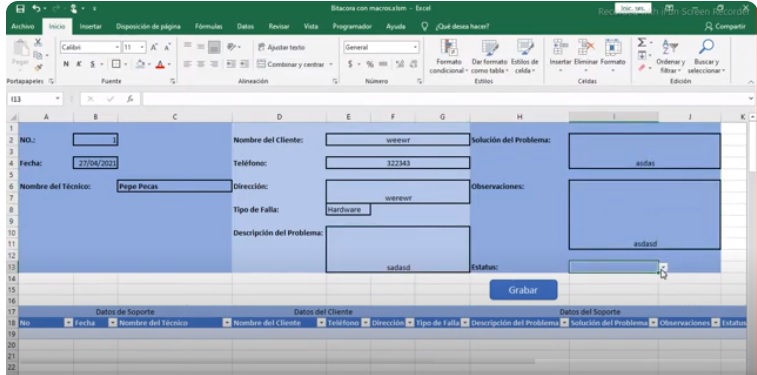Click the AutoSum sigma icon
Image resolution: width=757 pixels, height=375 pixels.
click(x=642, y=43)
